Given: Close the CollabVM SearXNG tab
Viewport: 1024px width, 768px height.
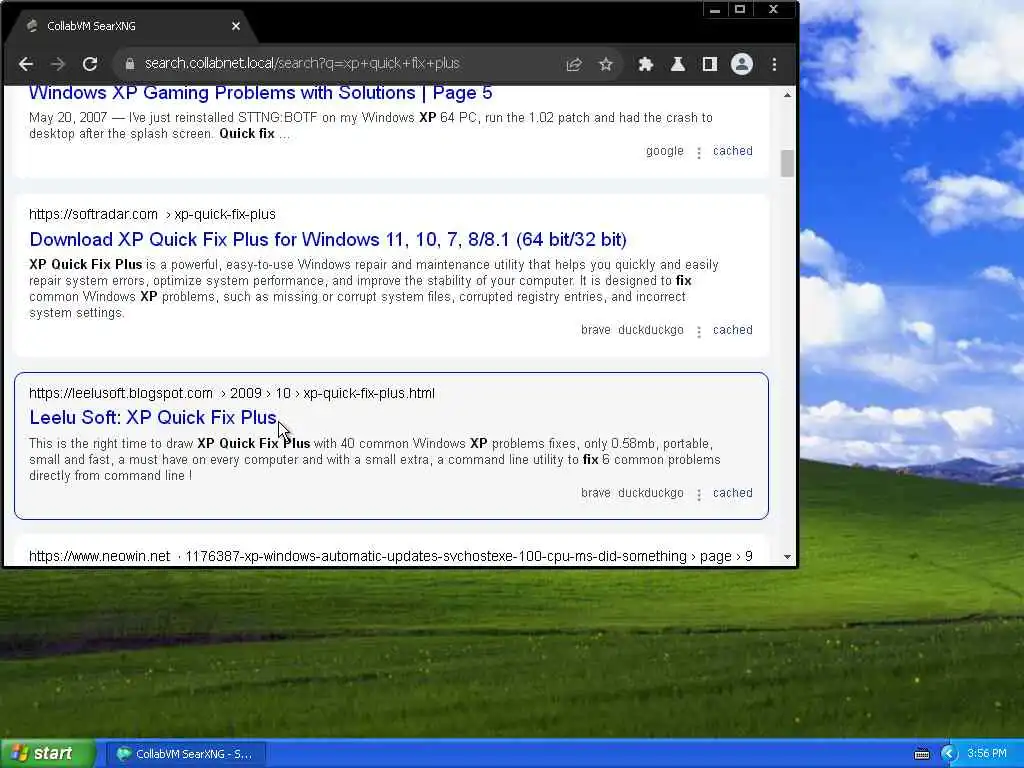Looking at the screenshot, I should click(236, 26).
